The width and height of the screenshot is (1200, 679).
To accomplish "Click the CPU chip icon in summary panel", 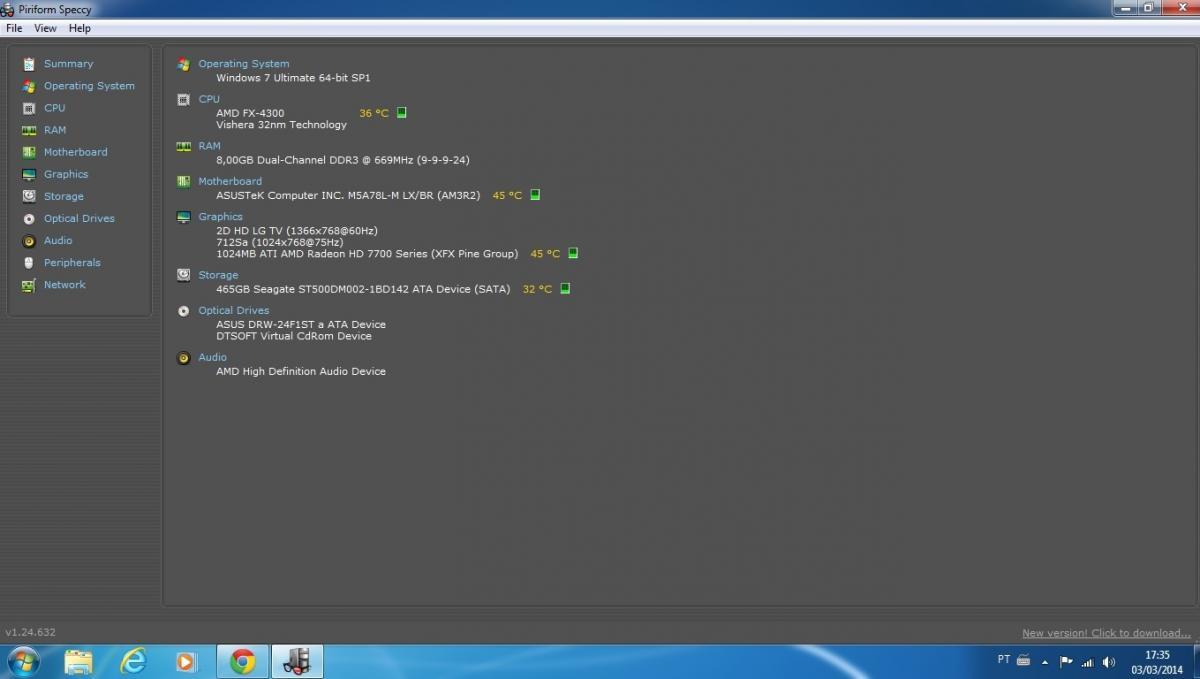I will (183, 99).
